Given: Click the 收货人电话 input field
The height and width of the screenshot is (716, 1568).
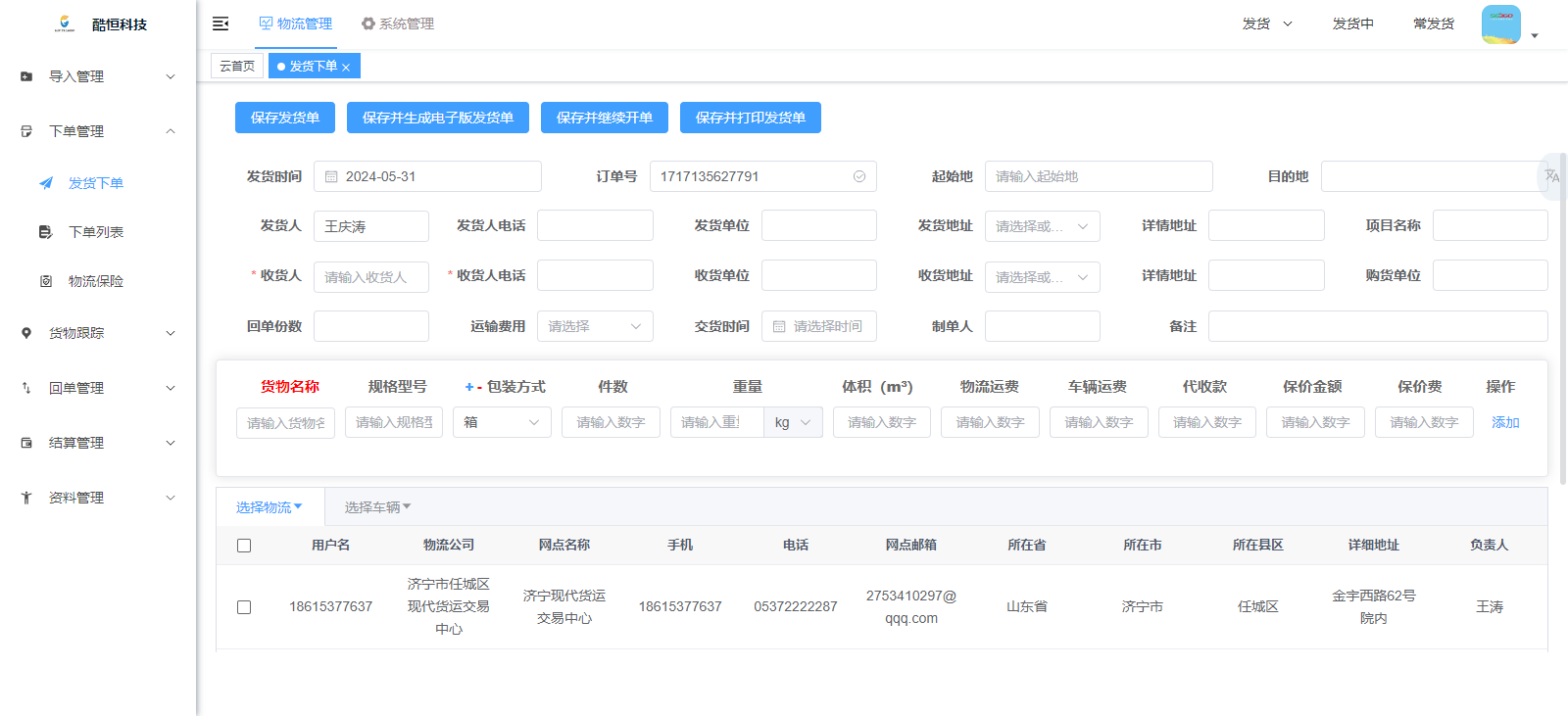Looking at the screenshot, I should [595, 275].
